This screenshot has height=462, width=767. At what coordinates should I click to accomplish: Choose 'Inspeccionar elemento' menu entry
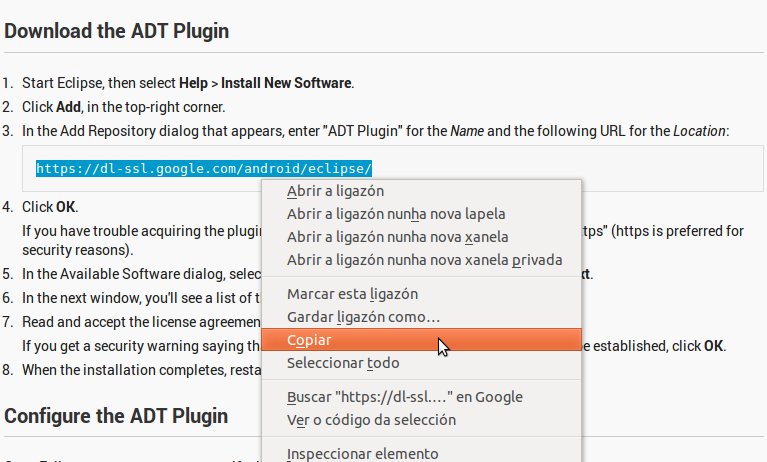422,454
